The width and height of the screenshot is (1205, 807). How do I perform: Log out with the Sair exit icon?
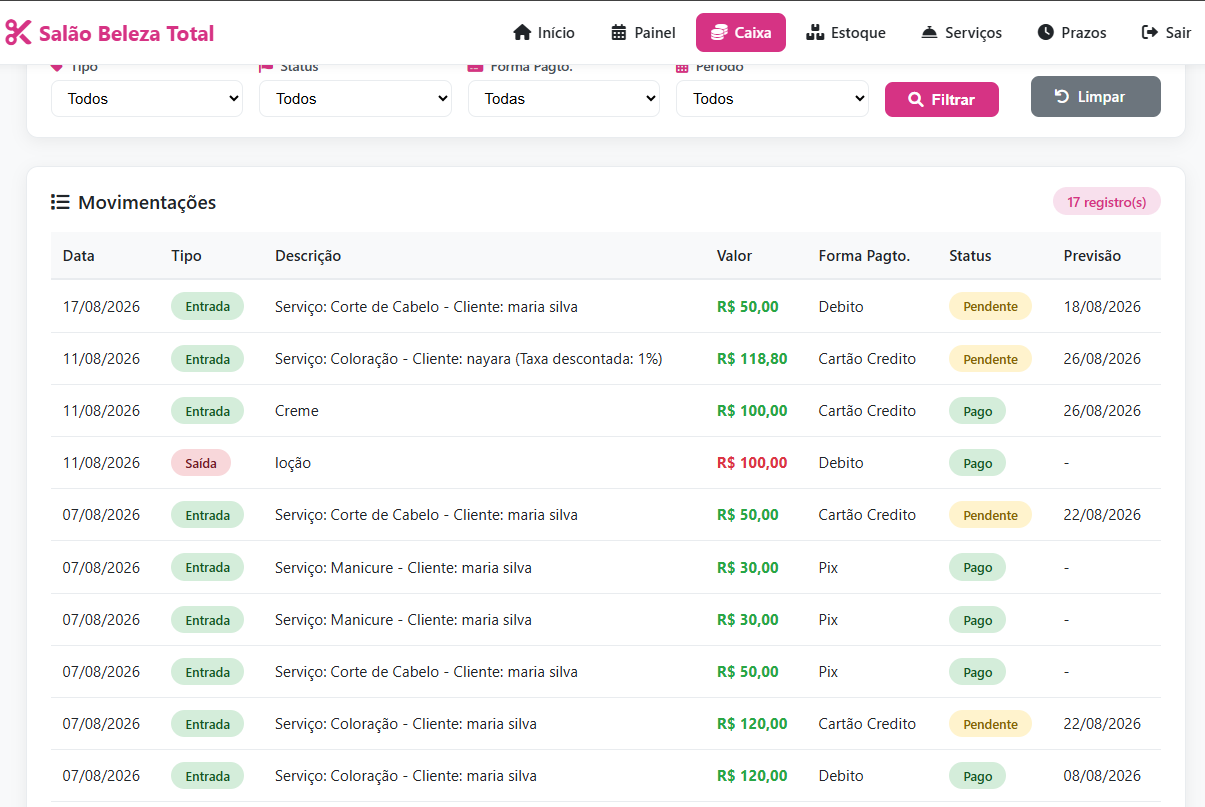point(1150,33)
